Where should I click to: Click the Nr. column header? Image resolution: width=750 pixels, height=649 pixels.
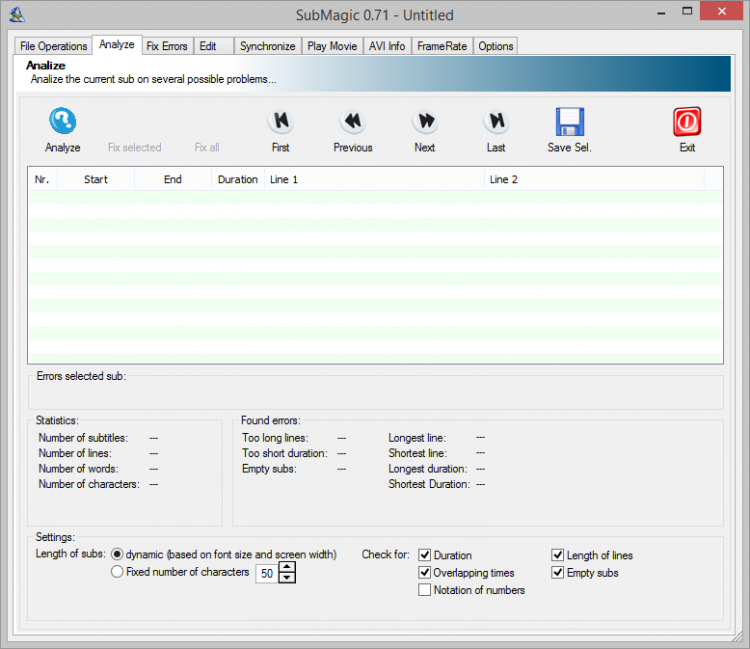[x=43, y=179]
